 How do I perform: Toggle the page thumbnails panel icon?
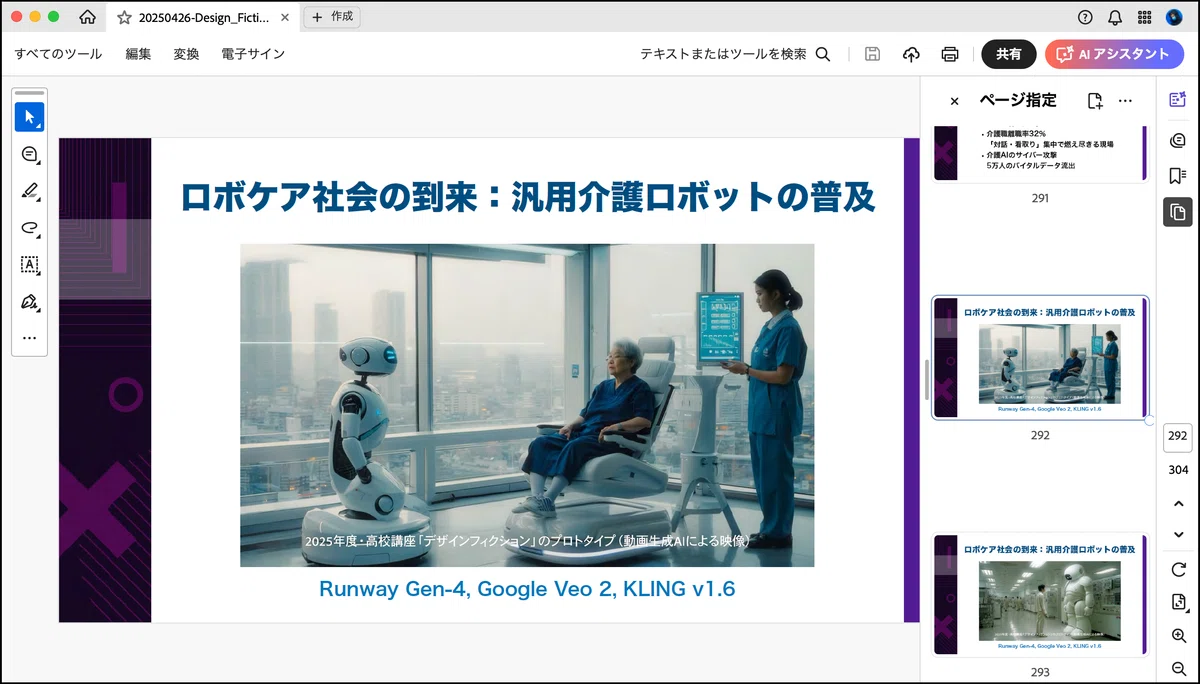(1178, 211)
